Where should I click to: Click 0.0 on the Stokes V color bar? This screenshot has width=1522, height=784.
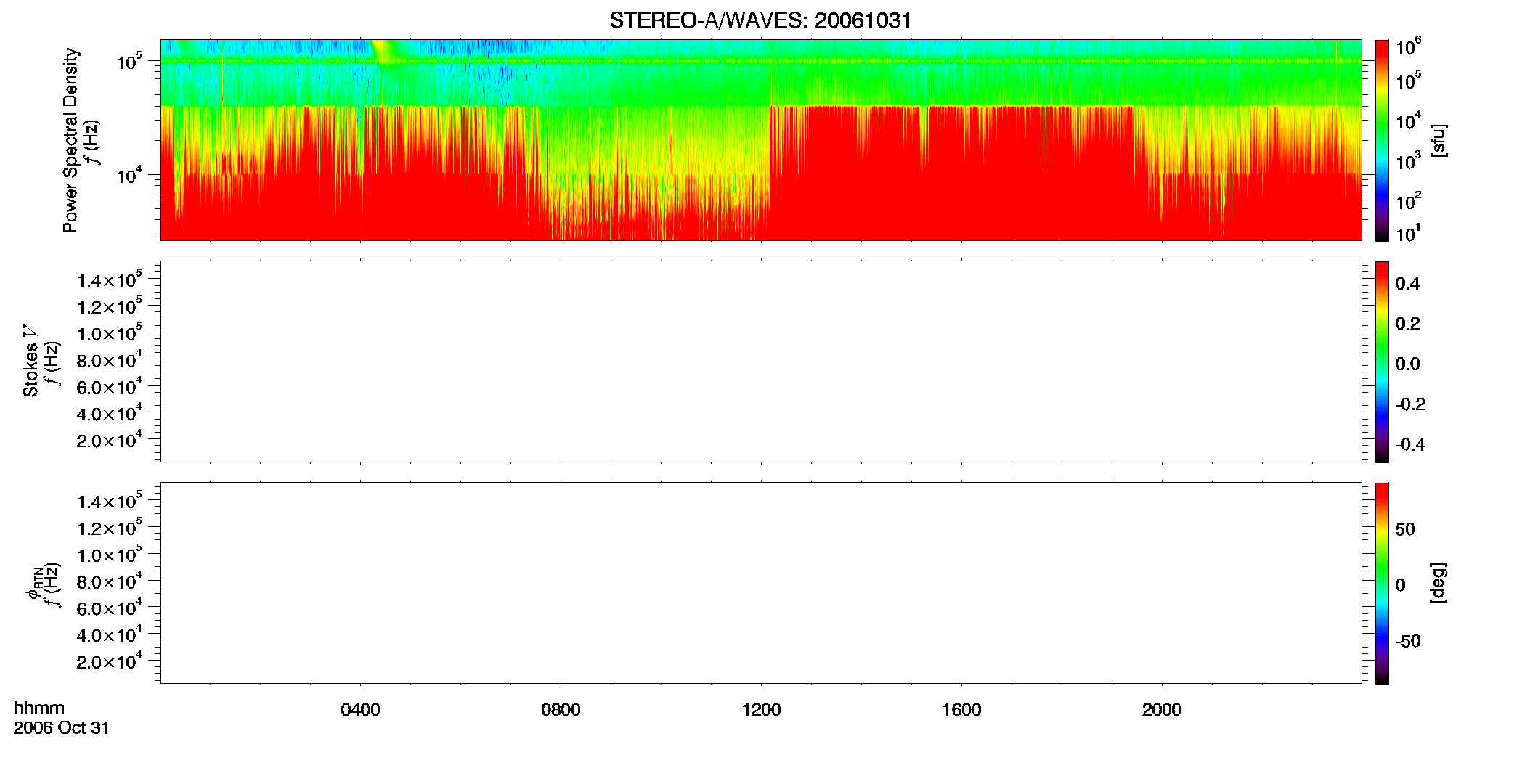coord(1407,364)
